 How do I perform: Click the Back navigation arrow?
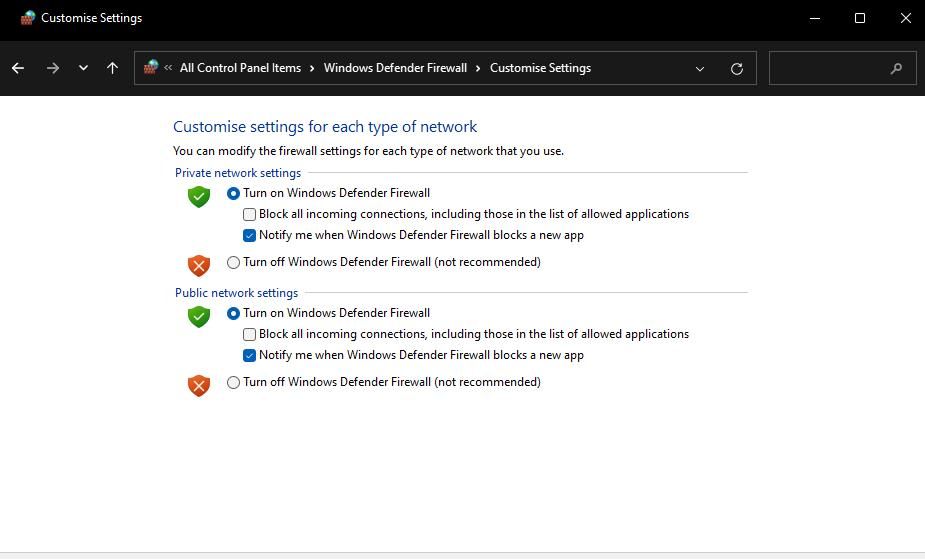(x=18, y=68)
